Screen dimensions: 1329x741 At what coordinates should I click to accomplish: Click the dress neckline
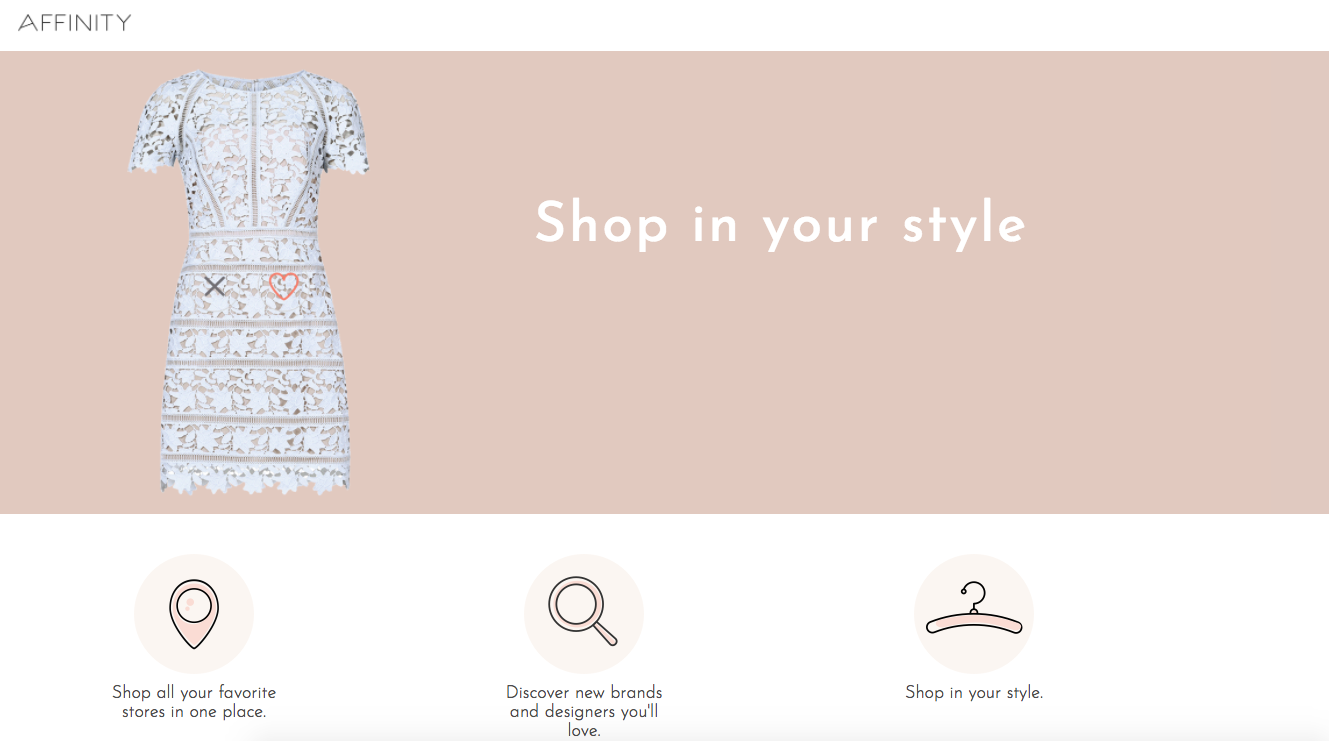(x=250, y=80)
